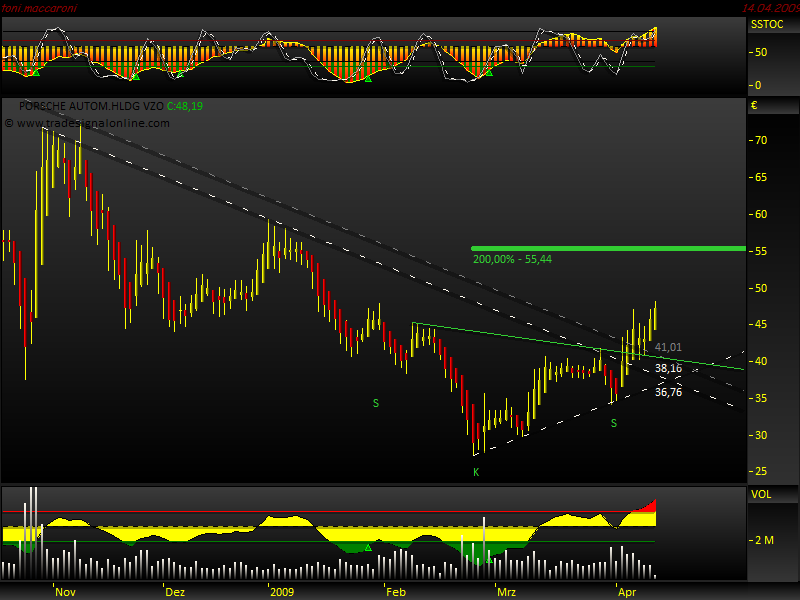The width and height of the screenshot is (800, 600).
Task: Click the VOL panel label
Action: tap(761, 494)
